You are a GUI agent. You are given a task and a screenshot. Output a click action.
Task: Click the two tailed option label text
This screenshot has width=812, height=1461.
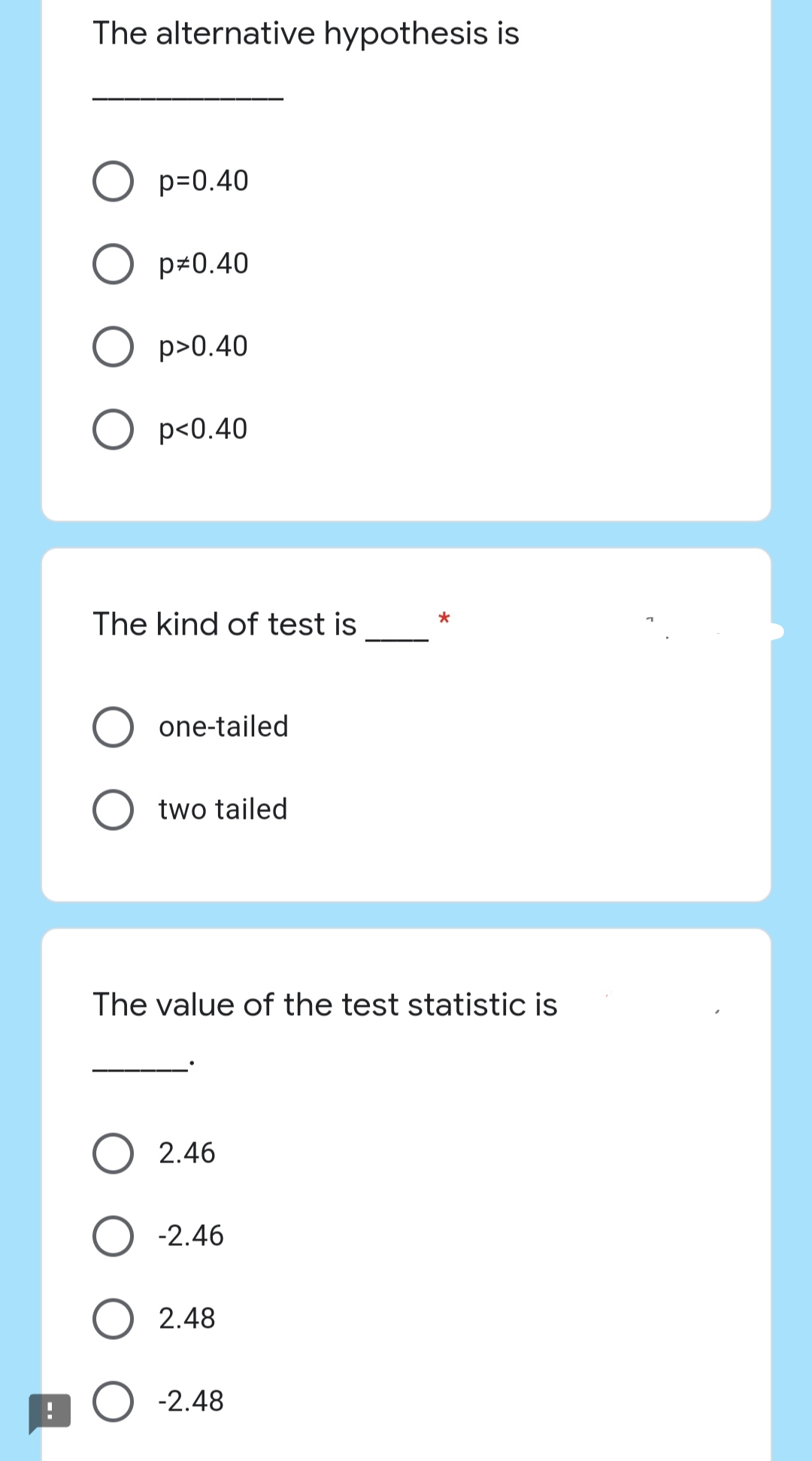pos(223,810)
